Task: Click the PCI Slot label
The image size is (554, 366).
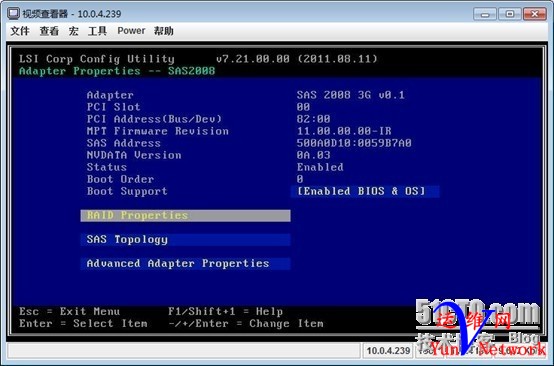Action: tap(113, 107)
